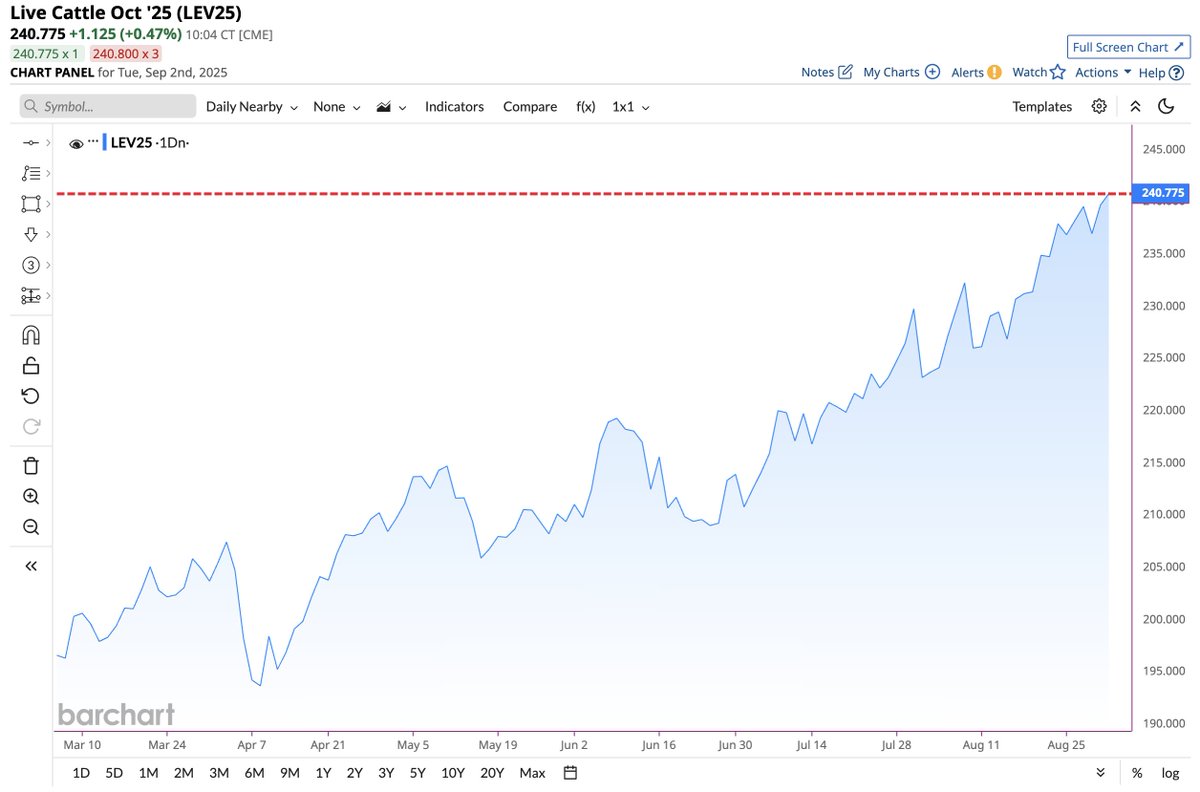Click the 240.800 x 3 ask quote
This screenshot has height=792, width=1200.
(x=126, y=53)
